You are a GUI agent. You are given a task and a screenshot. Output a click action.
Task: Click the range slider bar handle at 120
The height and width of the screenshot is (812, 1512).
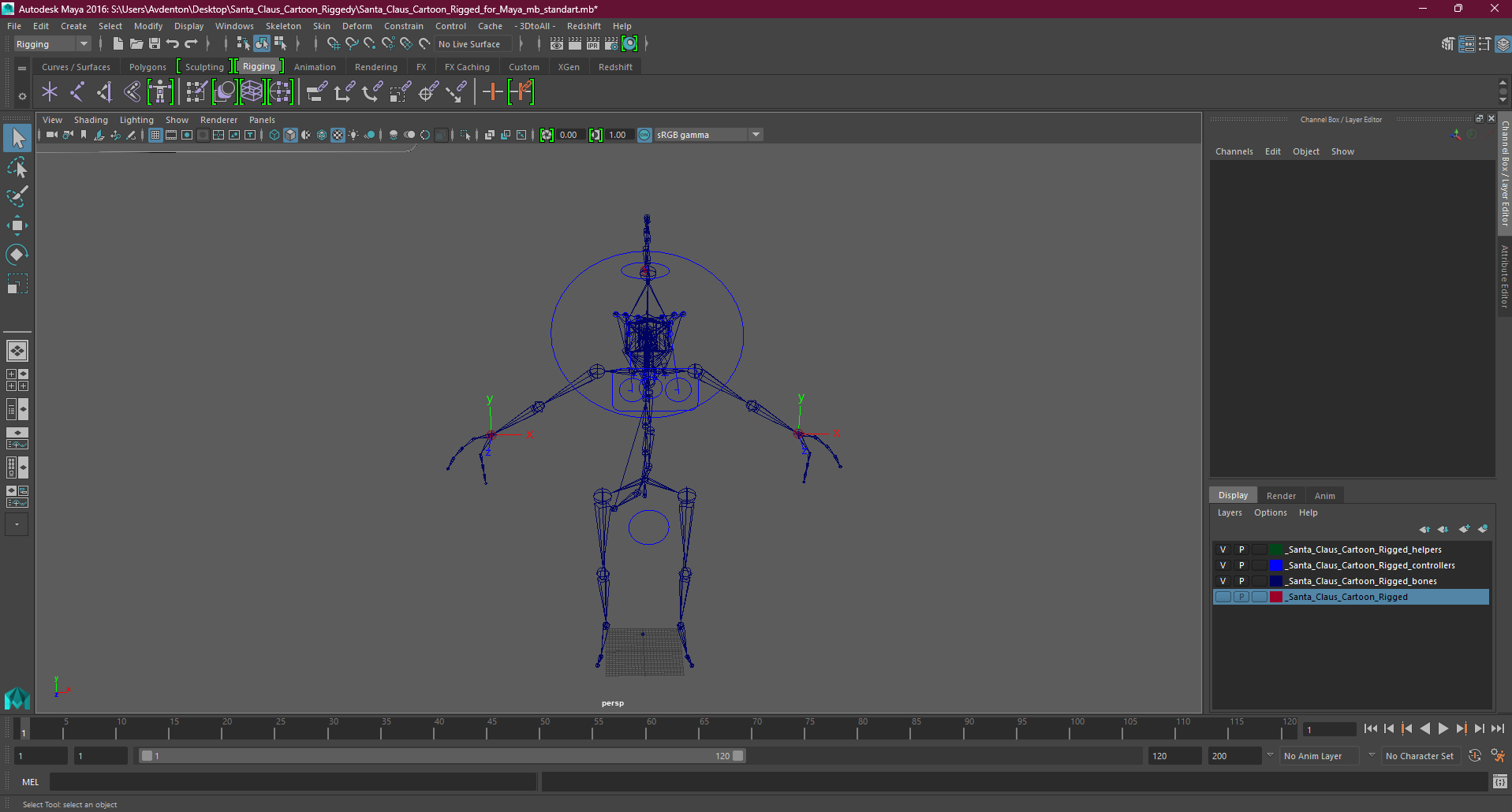pos(737,756)
